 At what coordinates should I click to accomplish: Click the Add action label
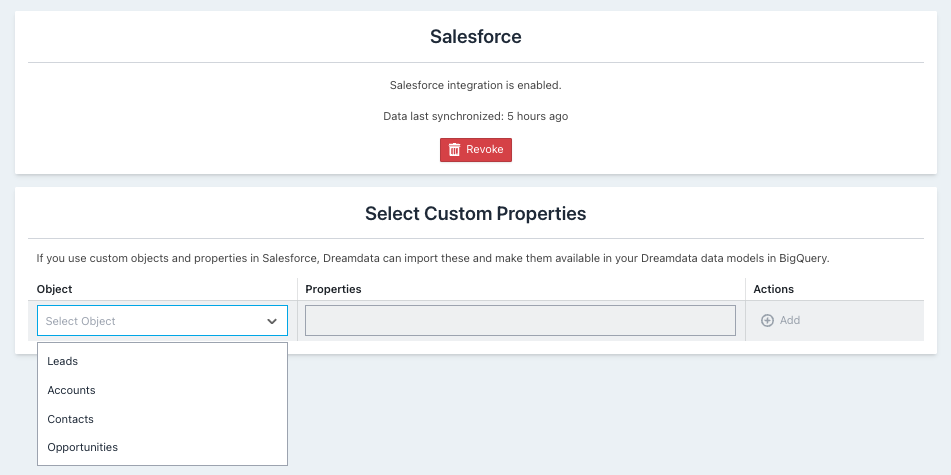tap(790, 320)
